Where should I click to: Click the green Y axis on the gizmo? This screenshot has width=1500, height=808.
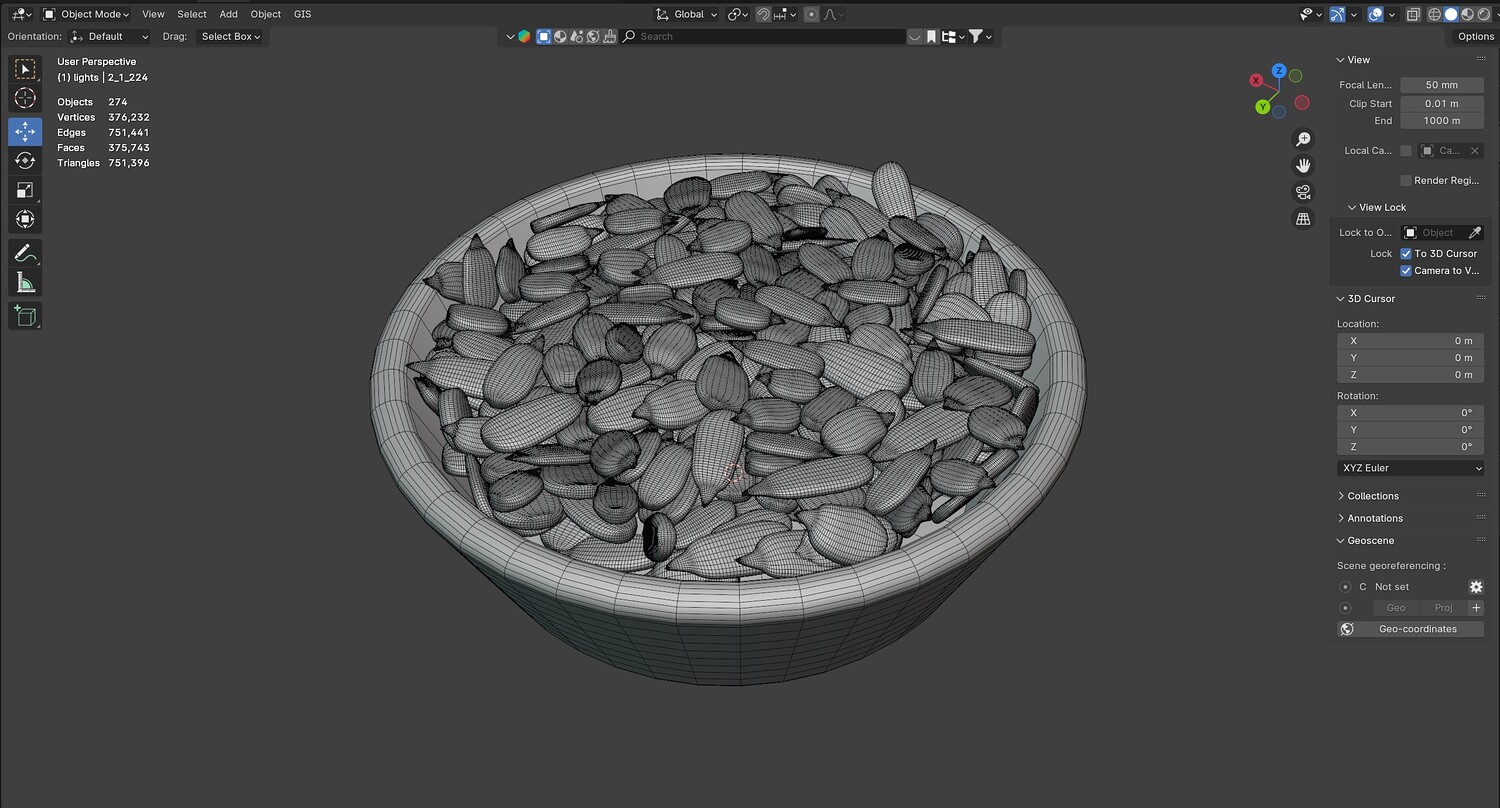click(x=1263, y=106)
